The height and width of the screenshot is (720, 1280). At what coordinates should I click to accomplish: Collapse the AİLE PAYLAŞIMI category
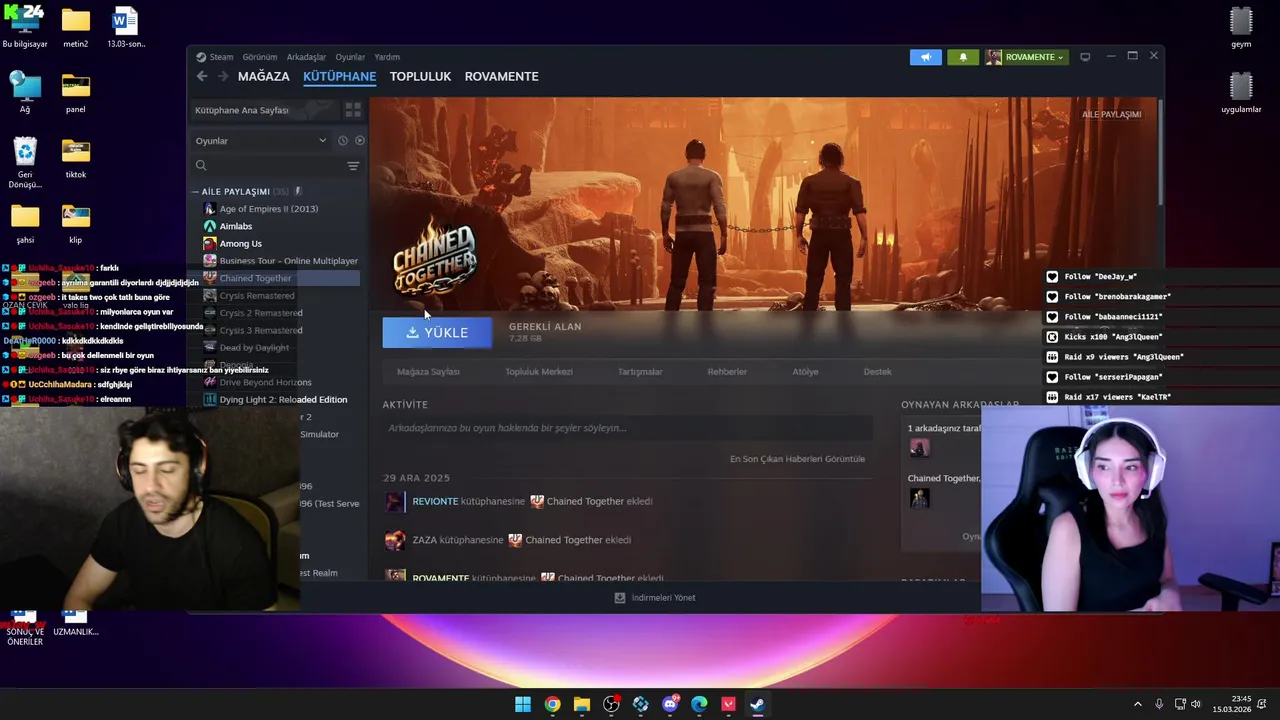pos(196,191)
